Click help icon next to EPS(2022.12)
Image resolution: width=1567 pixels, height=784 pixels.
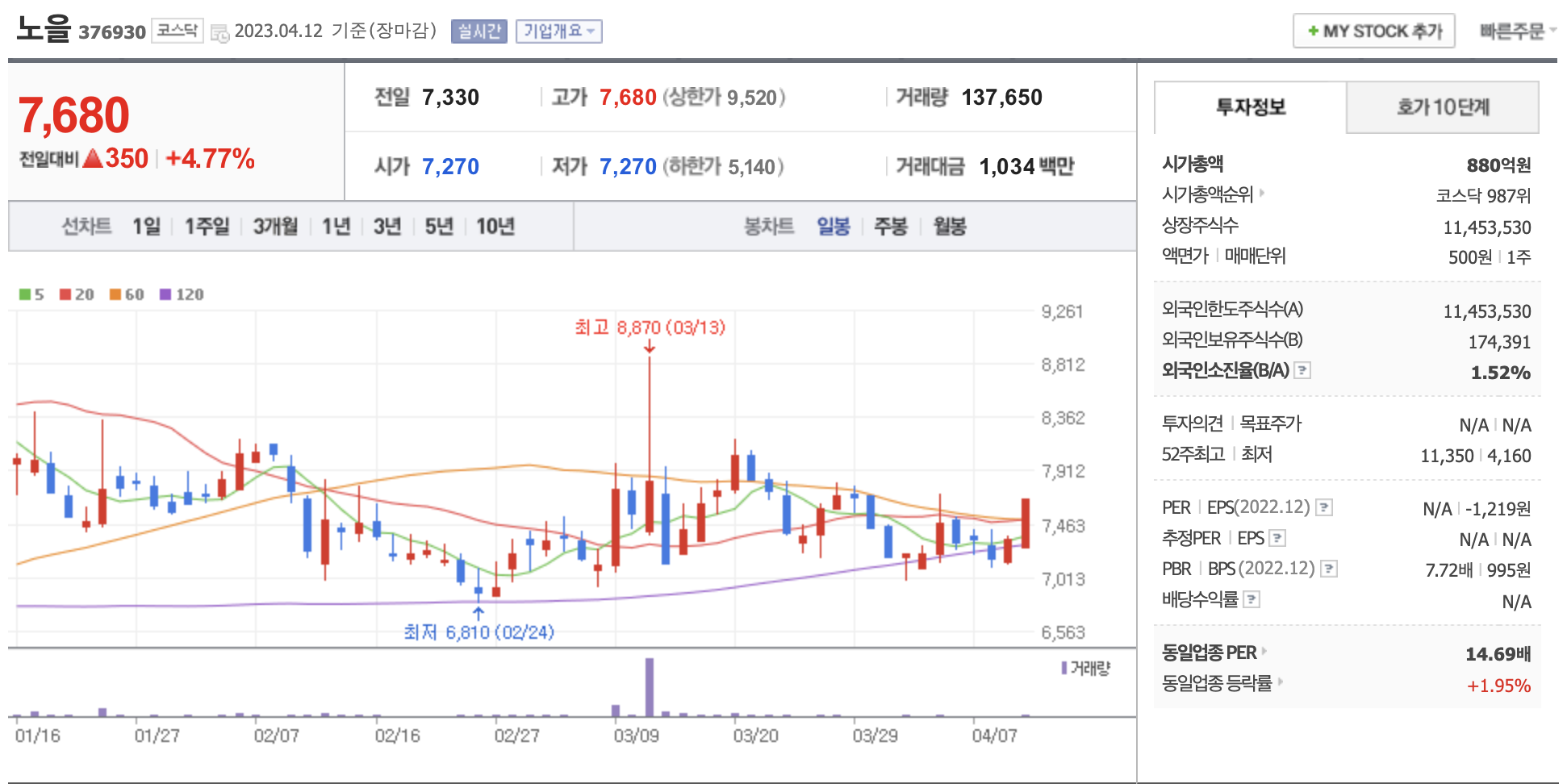point(1324,507)
